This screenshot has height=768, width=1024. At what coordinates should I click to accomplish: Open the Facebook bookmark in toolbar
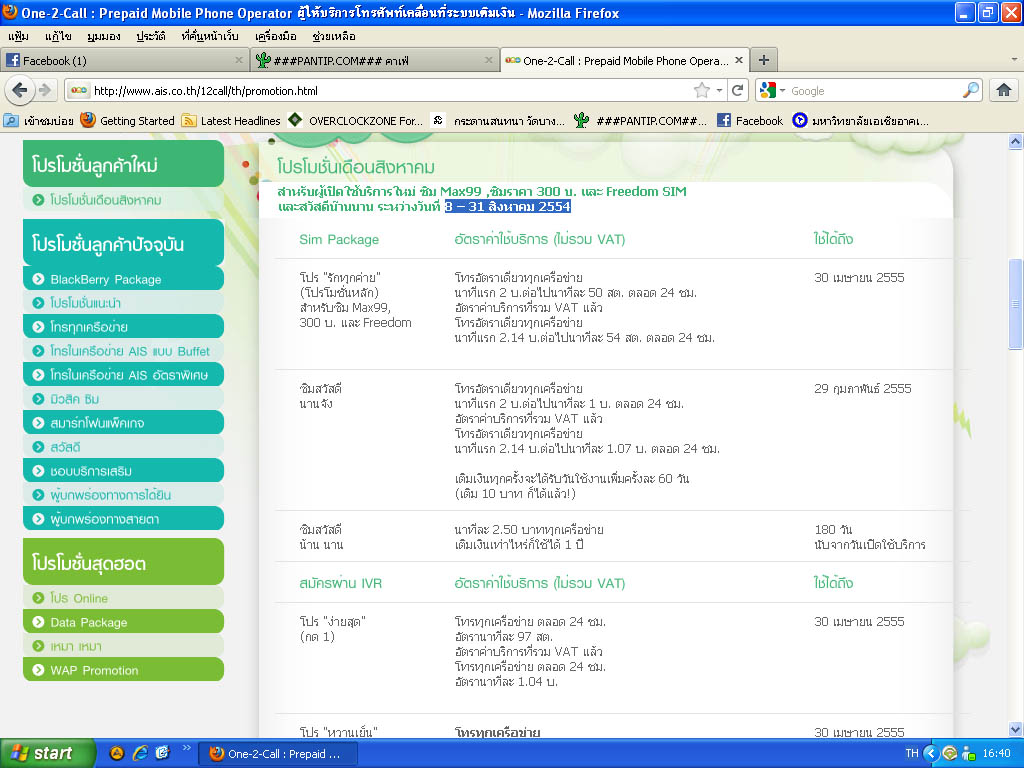tap(750, 120)
